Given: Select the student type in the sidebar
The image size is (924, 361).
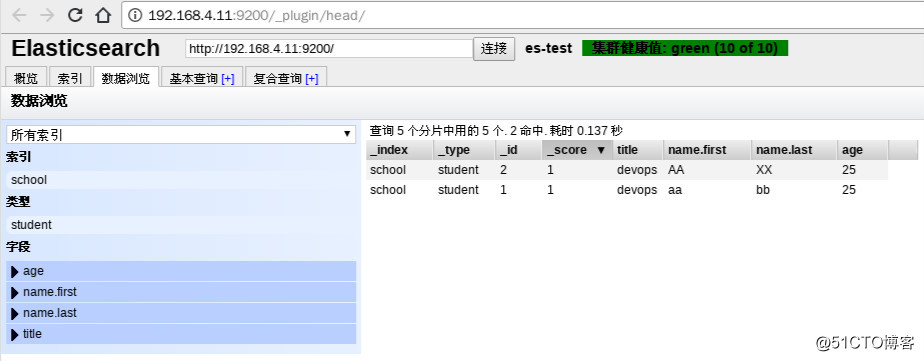Looking at the screenshot, I should coord(181,224).
